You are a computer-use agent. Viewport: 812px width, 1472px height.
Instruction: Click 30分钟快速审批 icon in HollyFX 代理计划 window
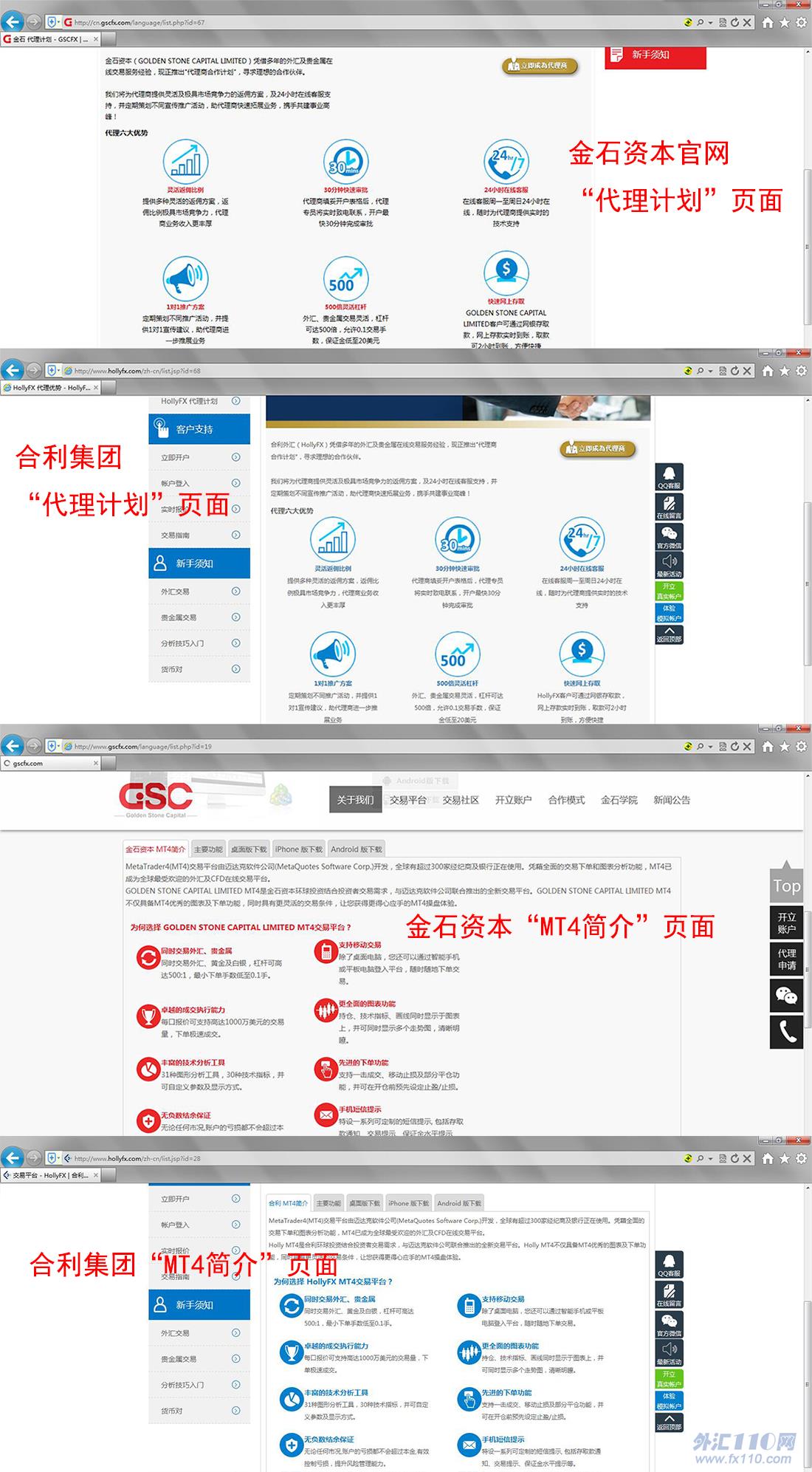pos(458,539)
